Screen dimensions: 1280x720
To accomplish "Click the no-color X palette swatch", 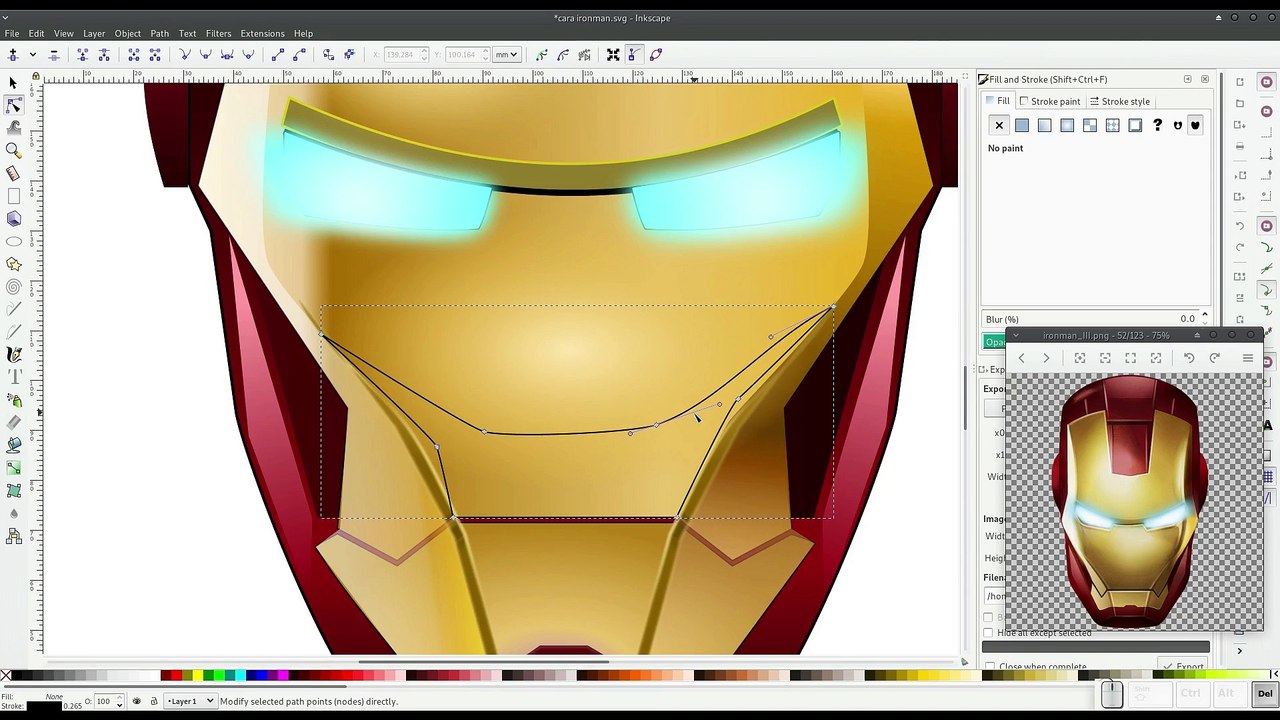I will (6, 676).
